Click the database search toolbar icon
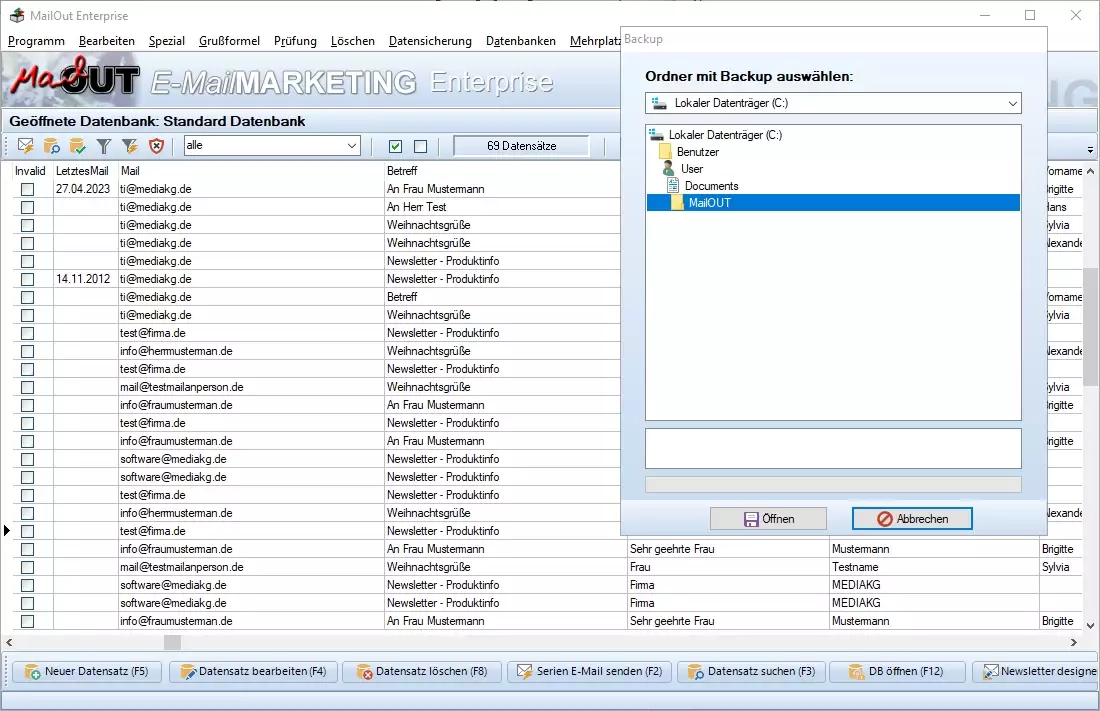1100x711 pixels. click(52, 147)
